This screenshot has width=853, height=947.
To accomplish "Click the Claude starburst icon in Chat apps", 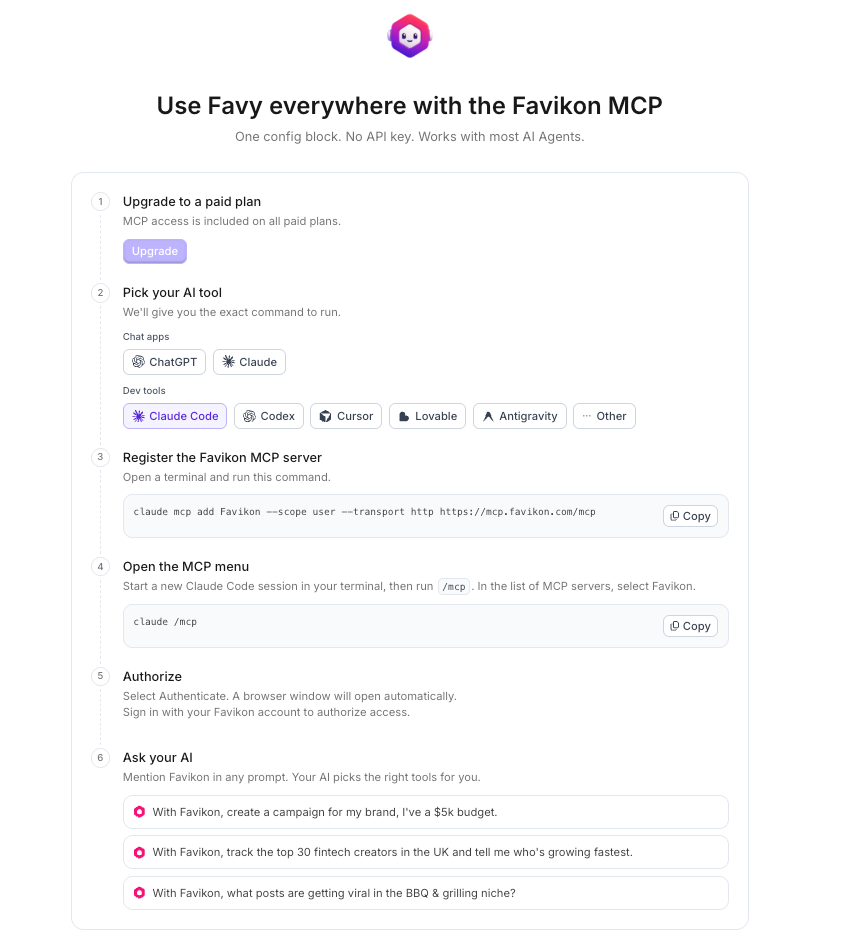I will click(x=228, y=362).
